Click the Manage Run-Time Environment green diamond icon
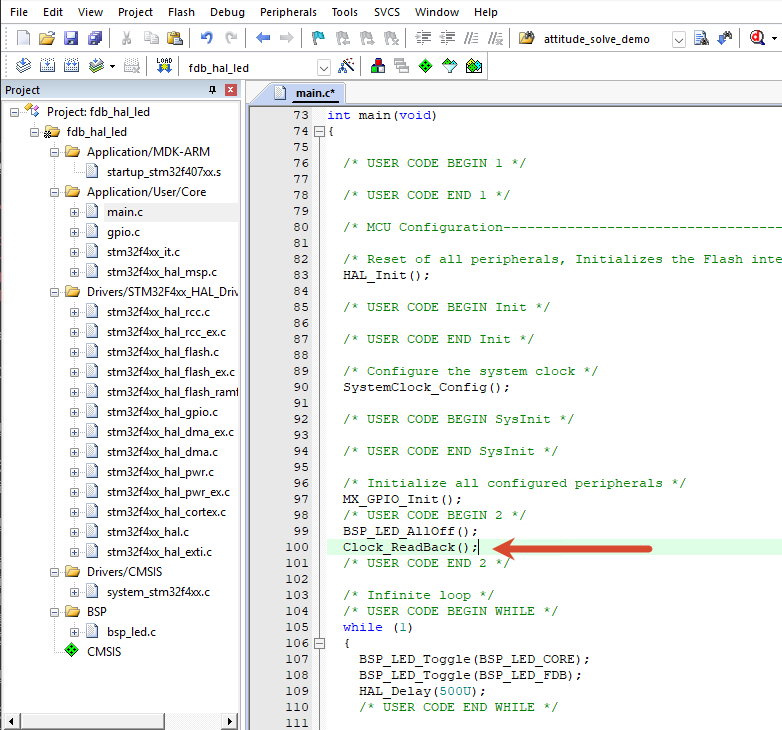Viewport: 782px width, 730px height. [x=425, y=66]
